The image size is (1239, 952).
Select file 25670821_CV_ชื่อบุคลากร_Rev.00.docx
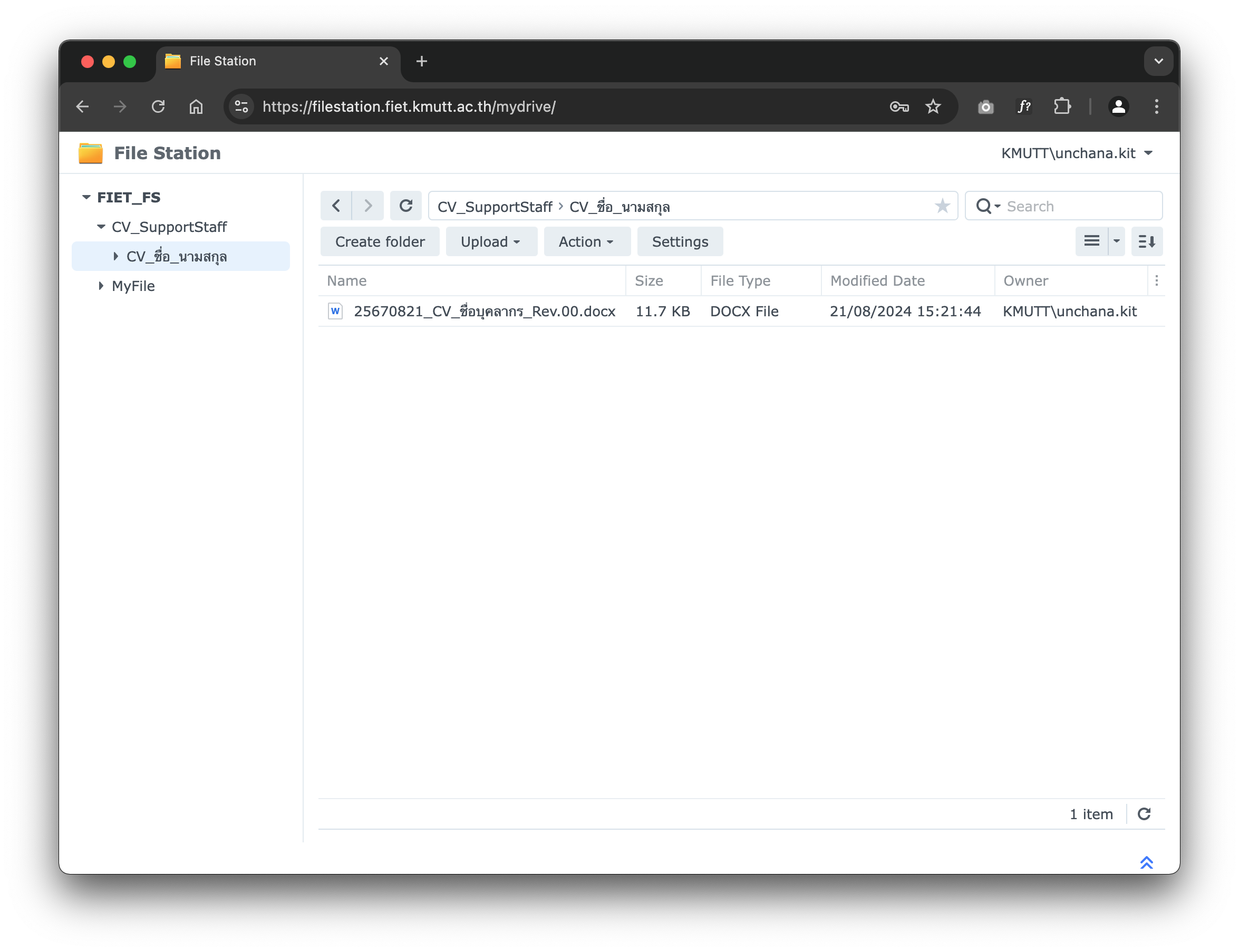(x=485, y=311)
